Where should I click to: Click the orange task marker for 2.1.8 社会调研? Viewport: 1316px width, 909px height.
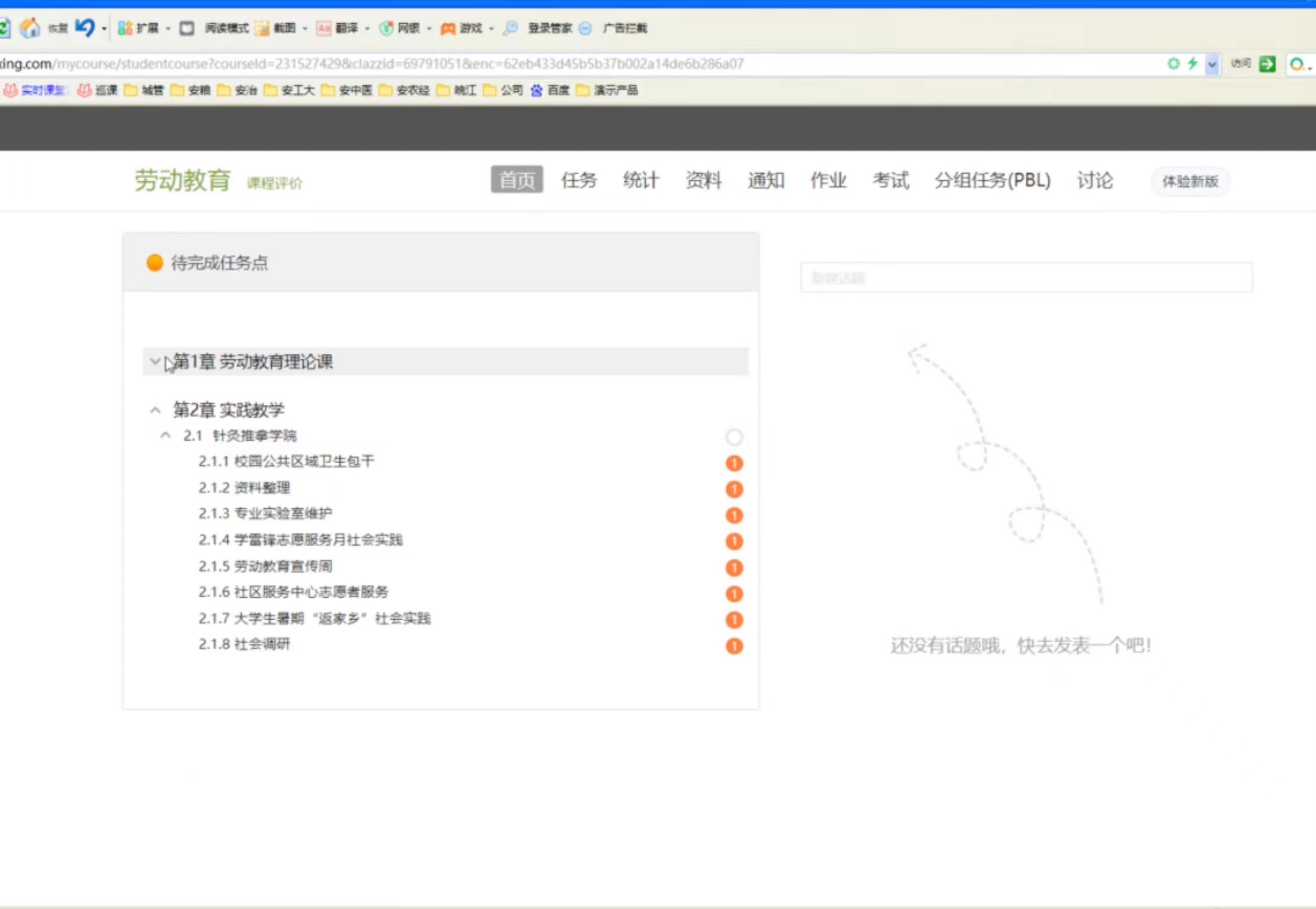coord(734,645)
